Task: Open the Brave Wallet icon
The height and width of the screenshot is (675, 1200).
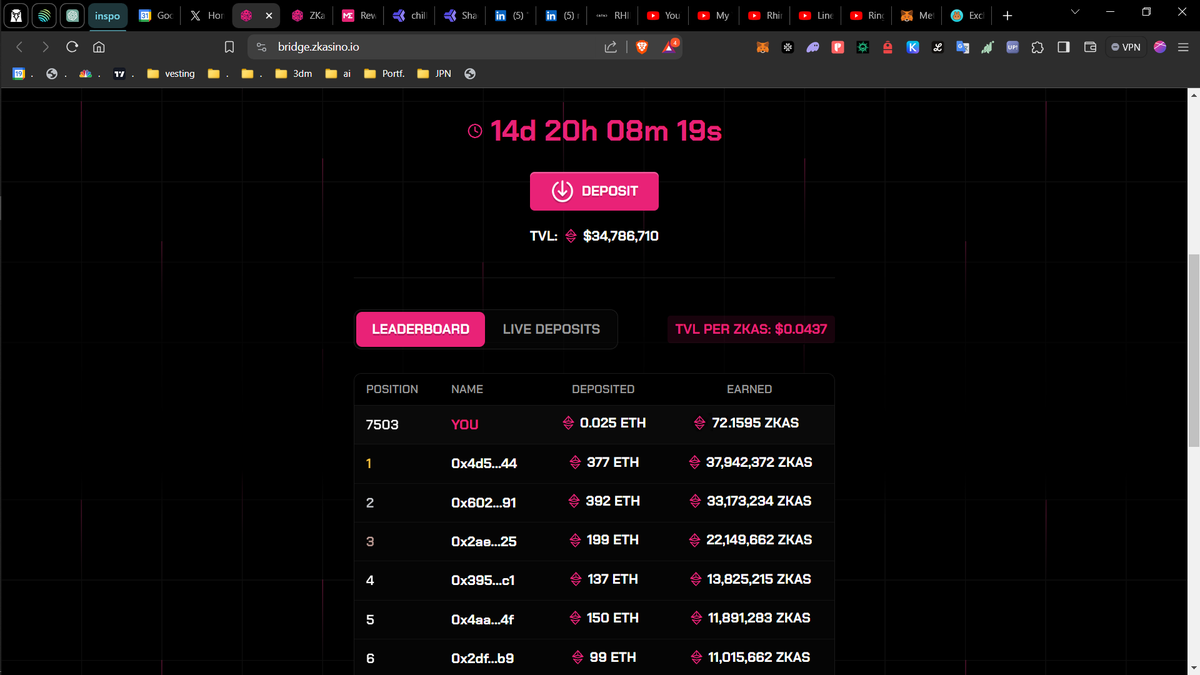Action: point(1091,47)
